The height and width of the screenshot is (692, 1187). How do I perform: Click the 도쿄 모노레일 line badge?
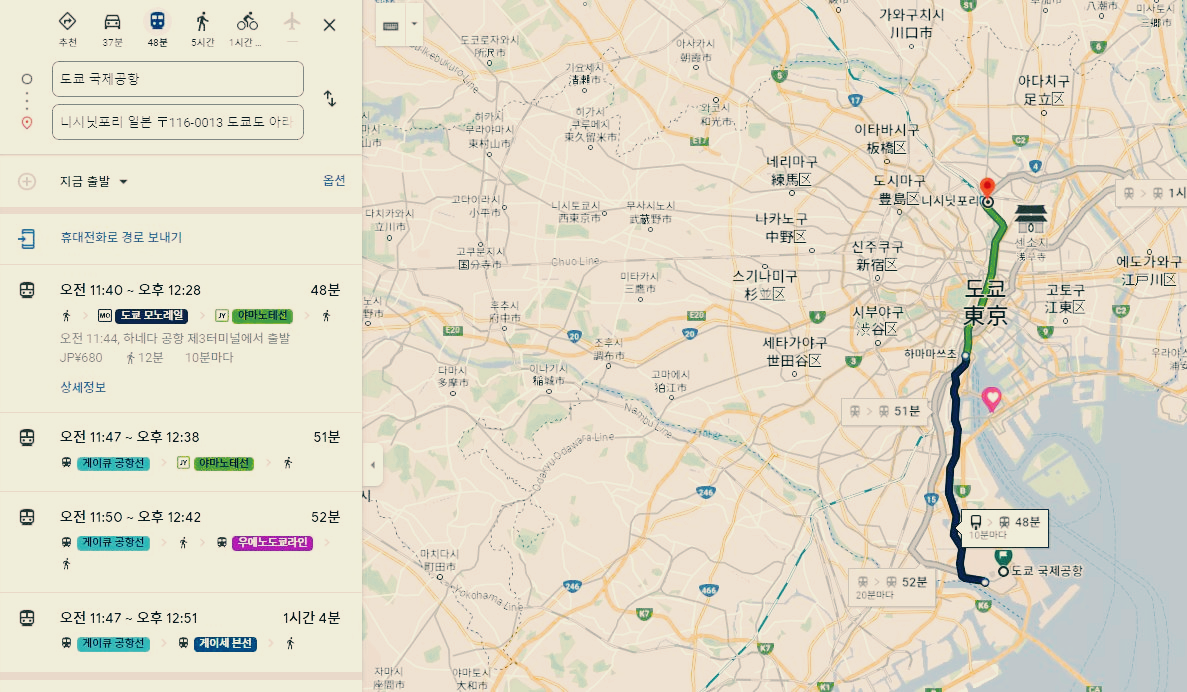point(151,316)
